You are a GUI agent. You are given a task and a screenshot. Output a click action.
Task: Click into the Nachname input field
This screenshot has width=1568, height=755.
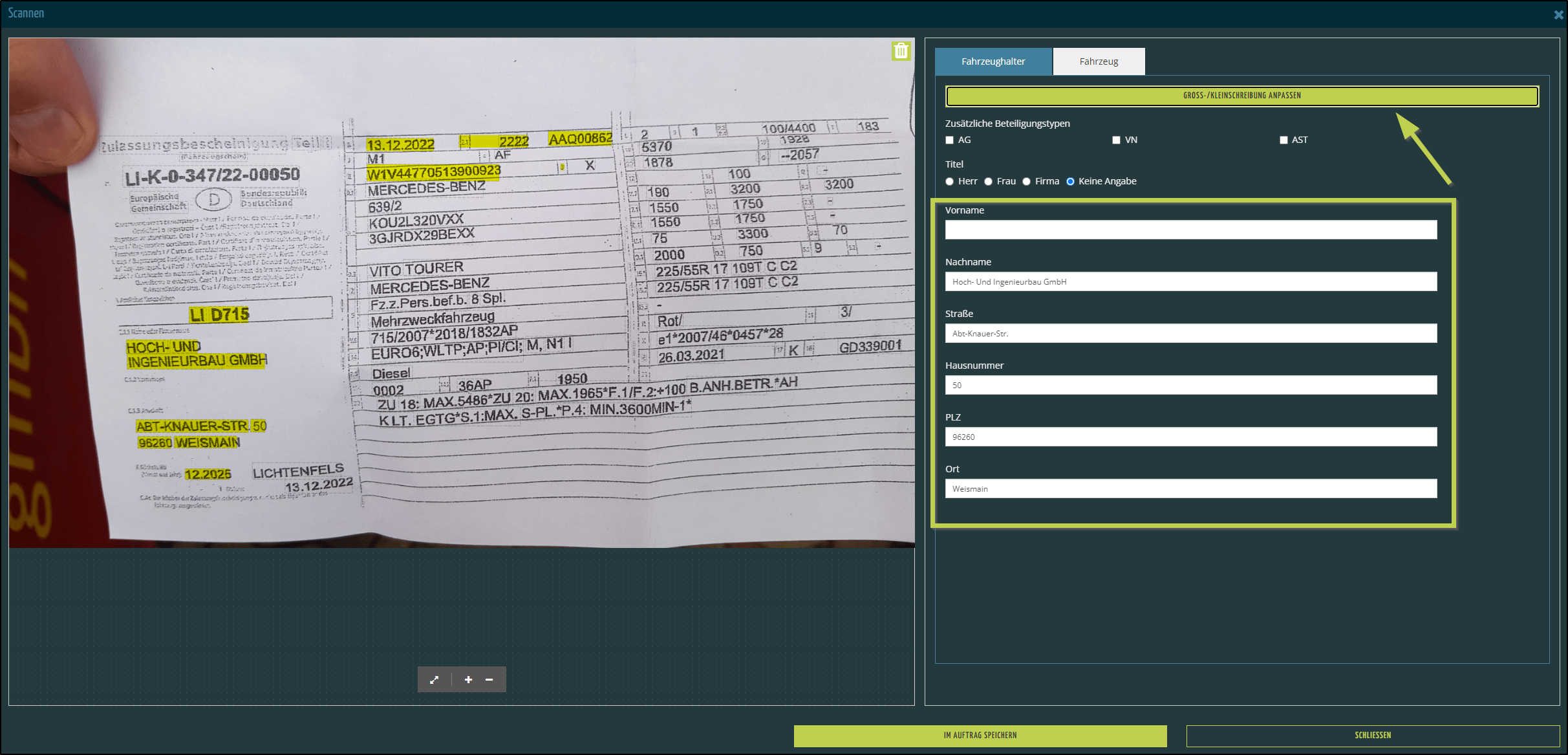pos(1190,281)
